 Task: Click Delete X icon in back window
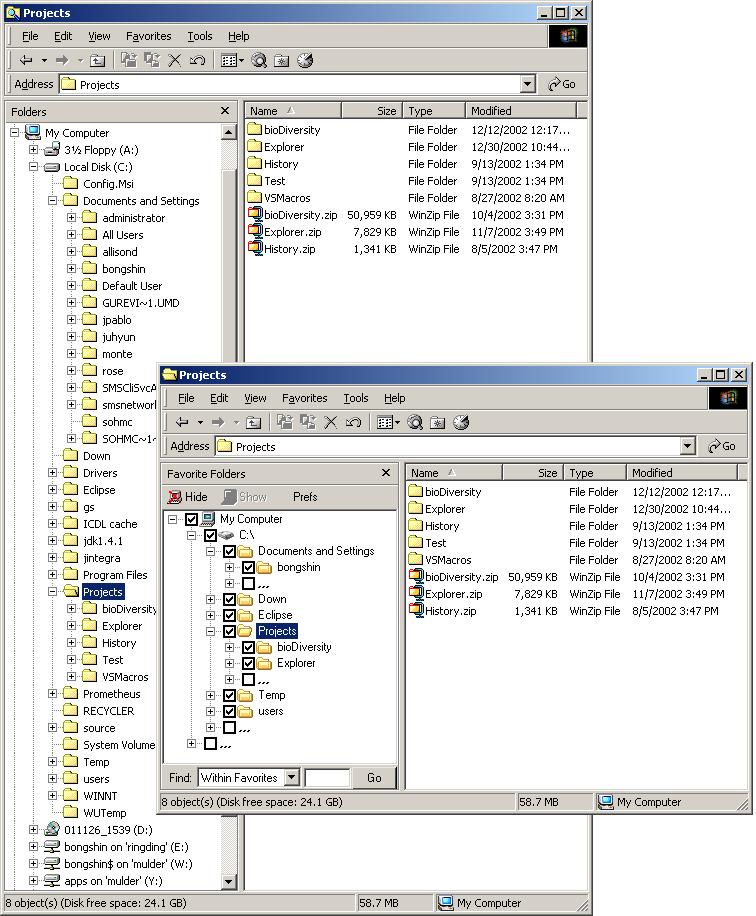coord(174,60)
